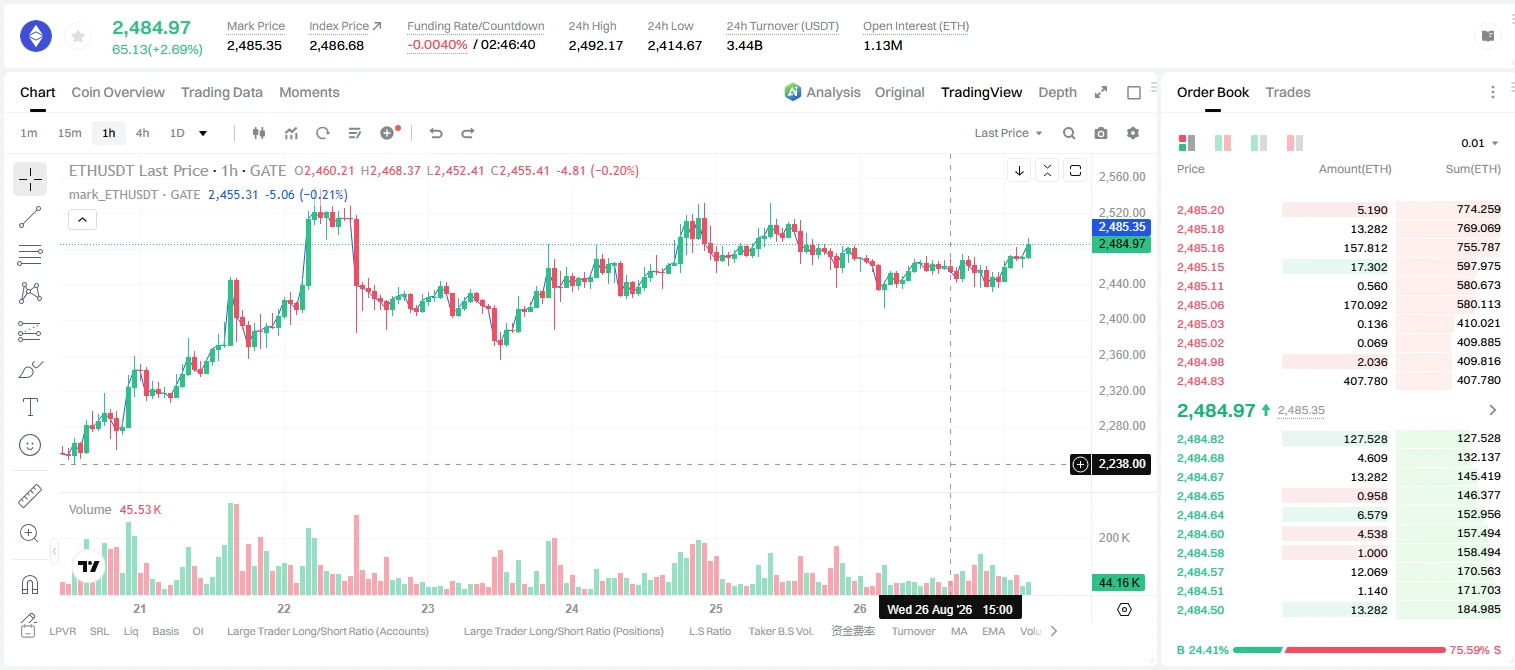Expand more timeframe options arrow

click(x=203, y=133)
